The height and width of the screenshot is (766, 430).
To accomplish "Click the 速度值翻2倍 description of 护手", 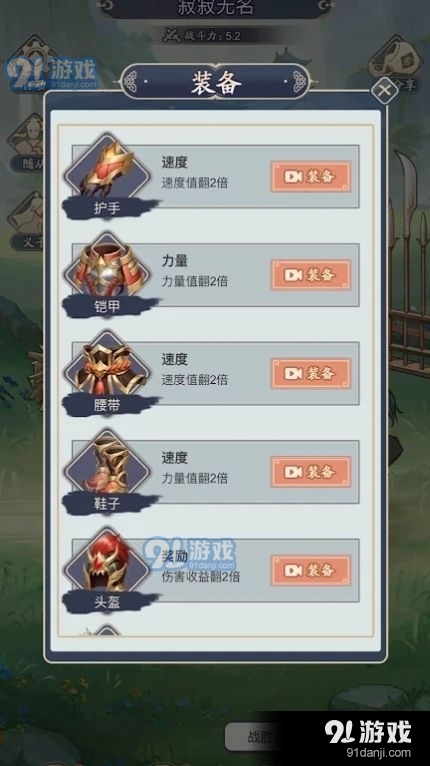I will pos(194,183).
